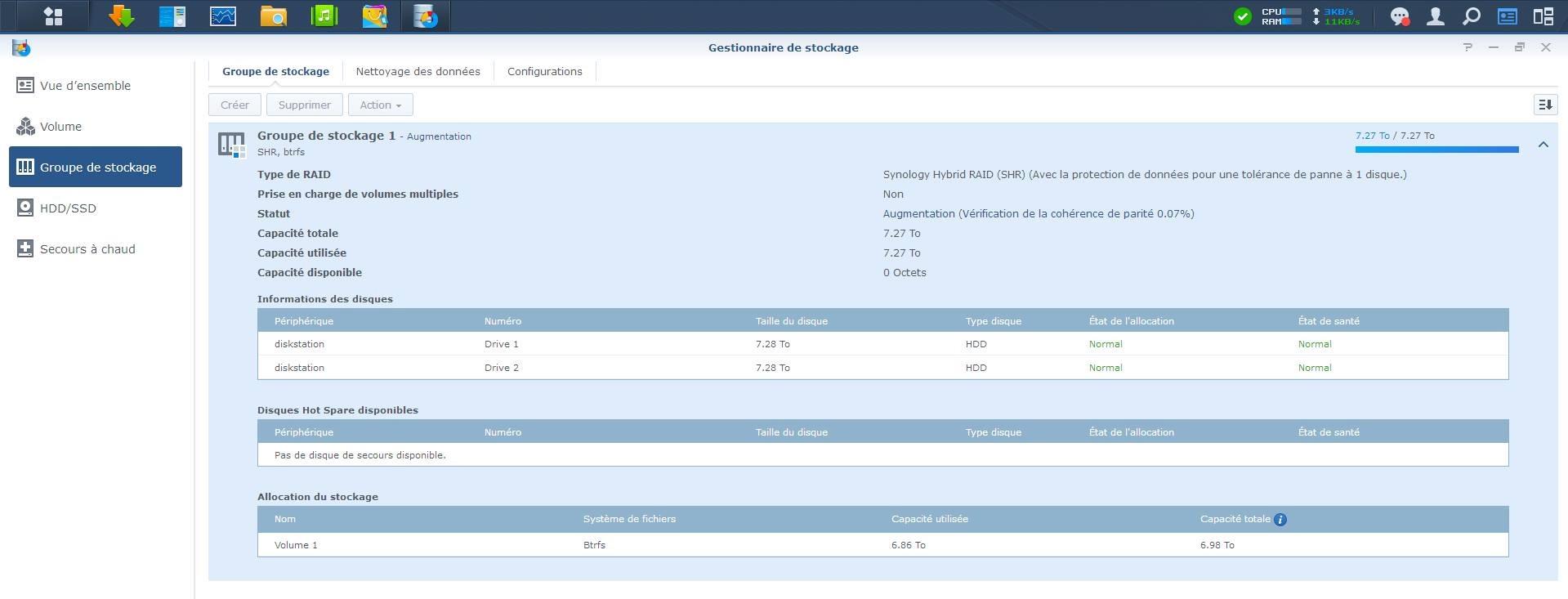The height and width of the screenshot is (599, 1568).
Task: Select the Drive 2 disk row
Action: tap(882, 368)
